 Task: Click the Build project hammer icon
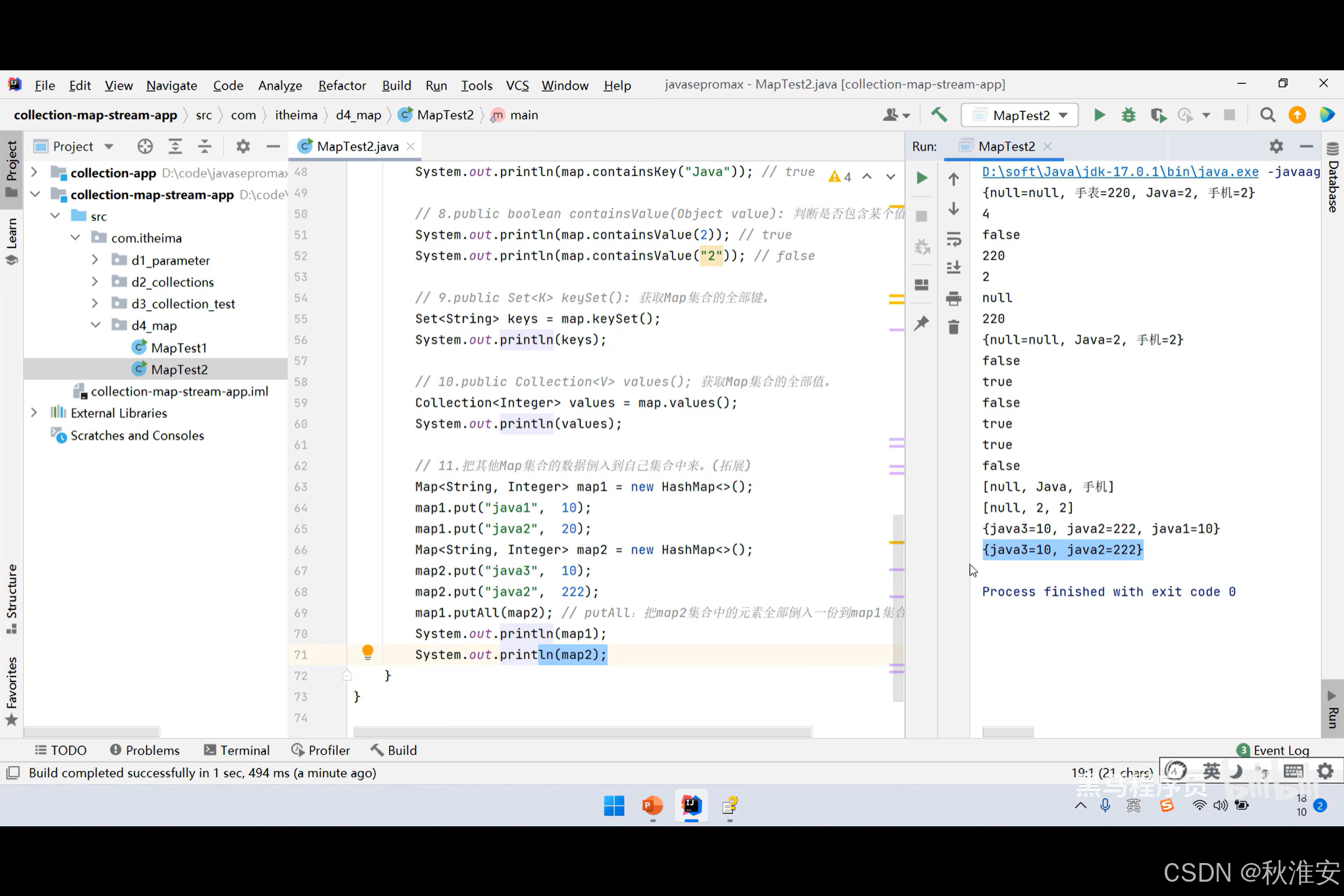(x=938, y=114)
